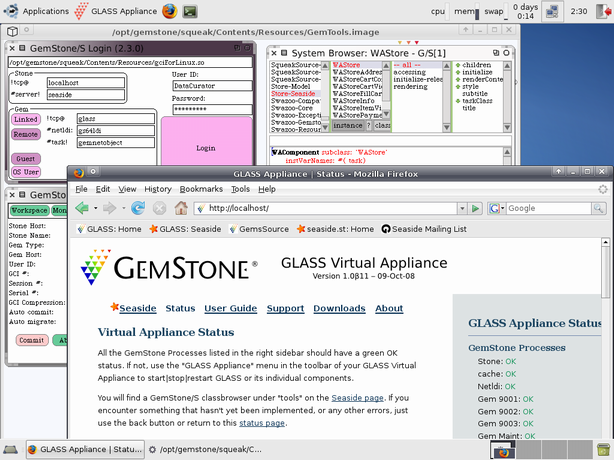Open the forward history dropdown arrow
614x460 pixels.
coord(123,208)
